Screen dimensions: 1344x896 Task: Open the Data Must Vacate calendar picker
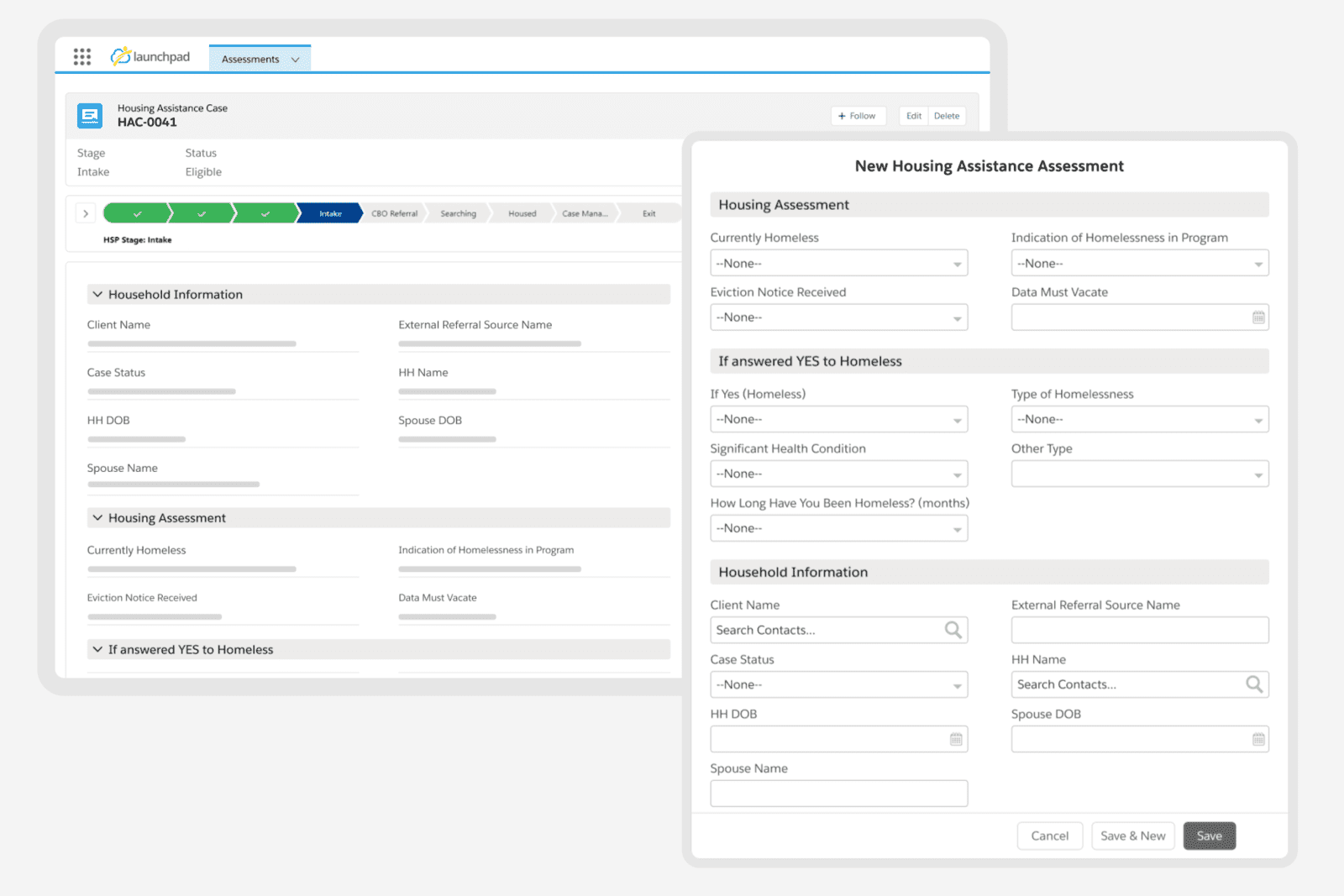1258,317
